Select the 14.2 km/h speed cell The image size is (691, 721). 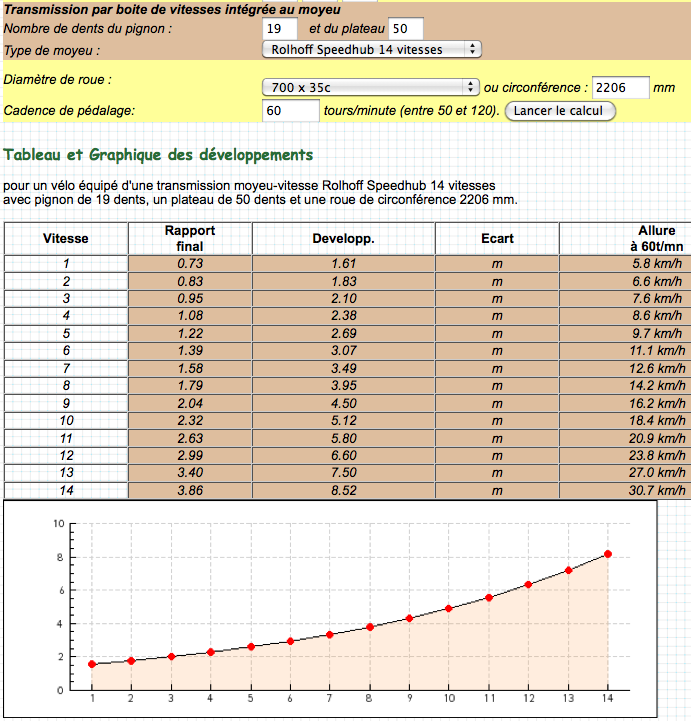coord(625,386)
